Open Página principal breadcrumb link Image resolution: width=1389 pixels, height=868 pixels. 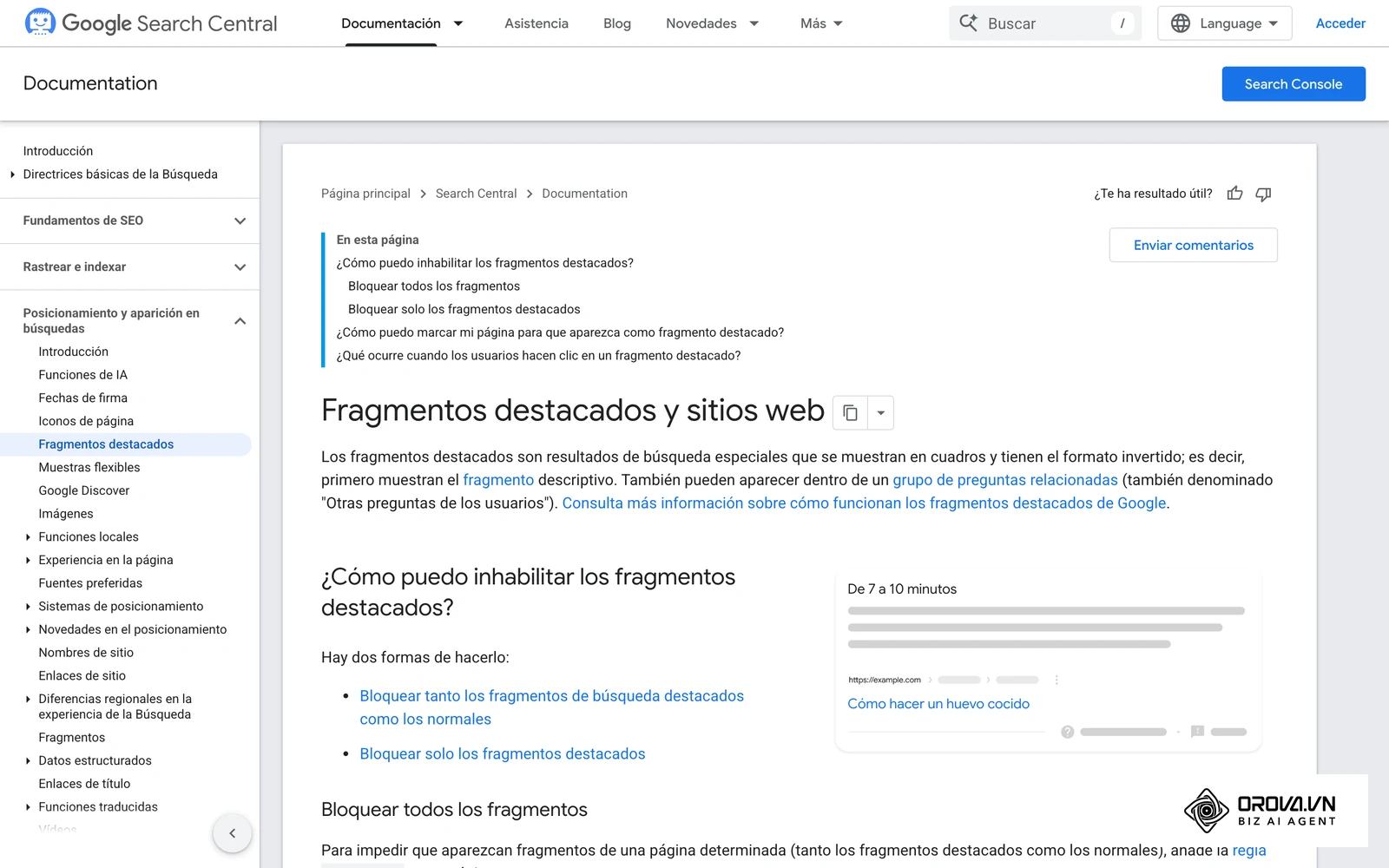365,194
